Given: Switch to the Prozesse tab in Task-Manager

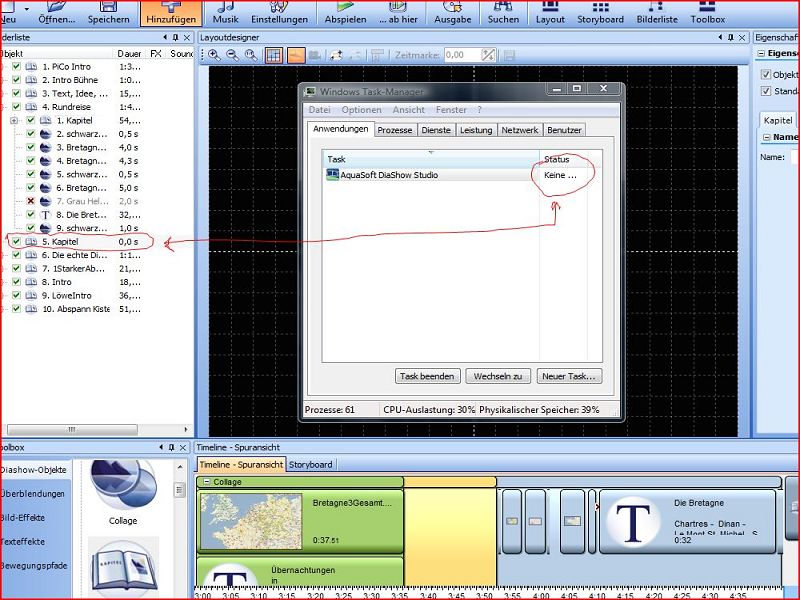Looking at the screenshot, I should (x=394, y=130).
